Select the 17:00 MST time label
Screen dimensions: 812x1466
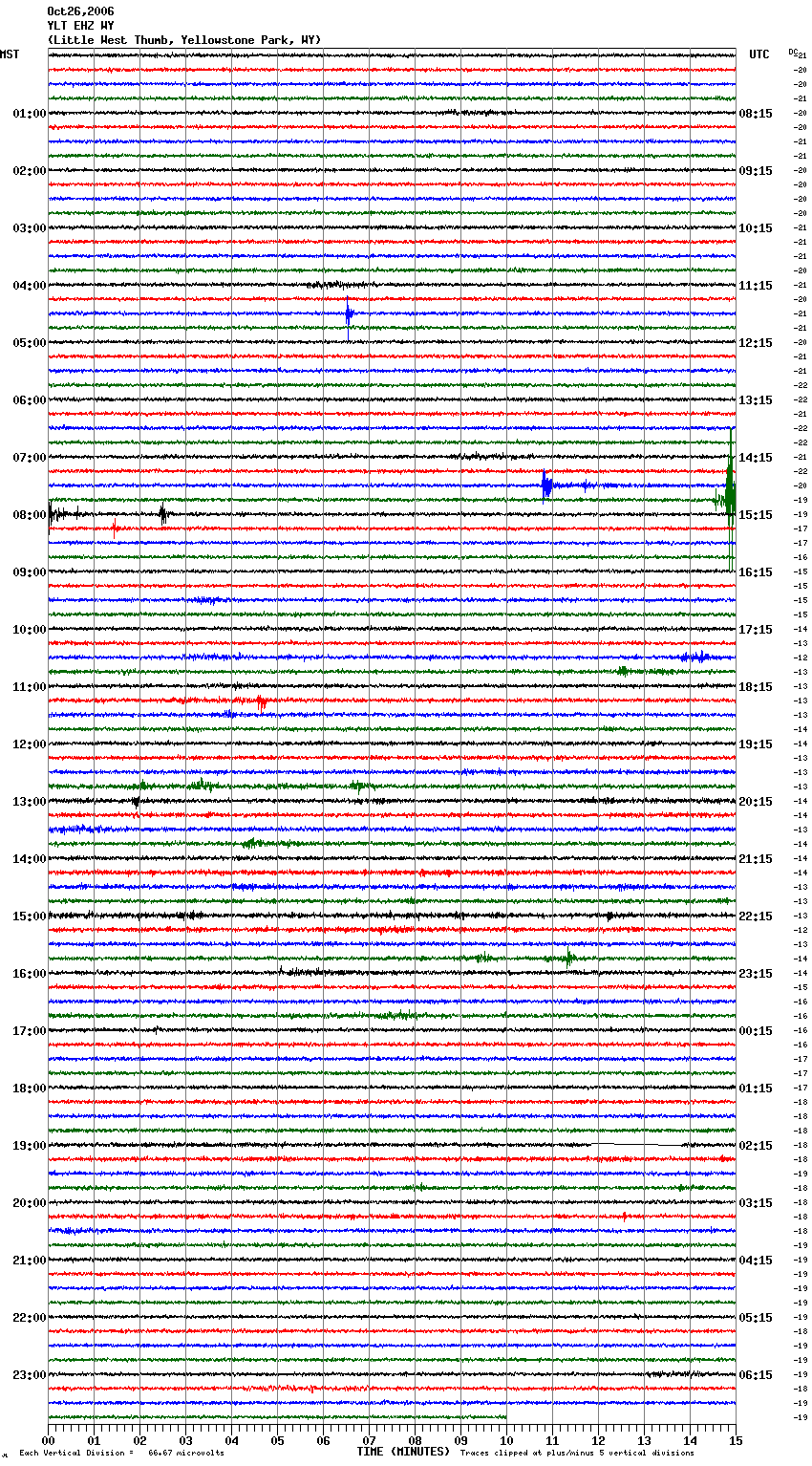click(30, 1031)
